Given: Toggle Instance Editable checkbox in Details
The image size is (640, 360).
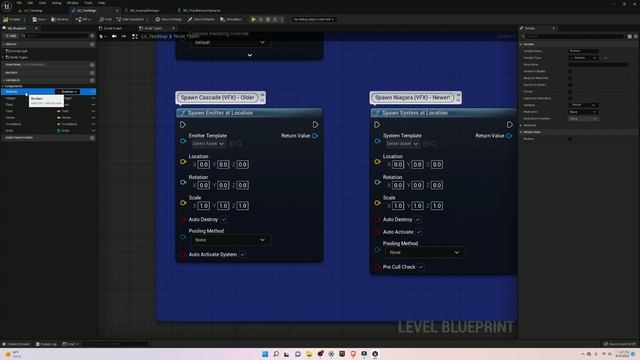Looking at the screenshot, I should click(x=570, y=71).
